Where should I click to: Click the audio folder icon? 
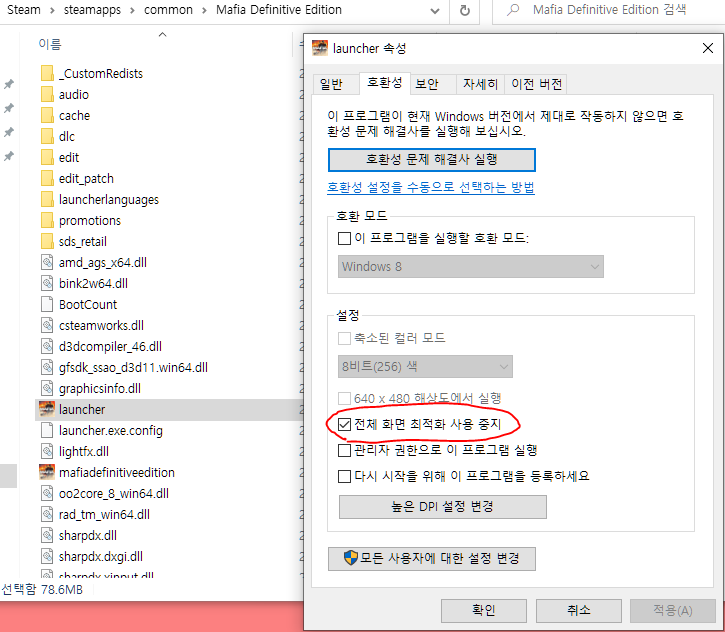point(47,94)
